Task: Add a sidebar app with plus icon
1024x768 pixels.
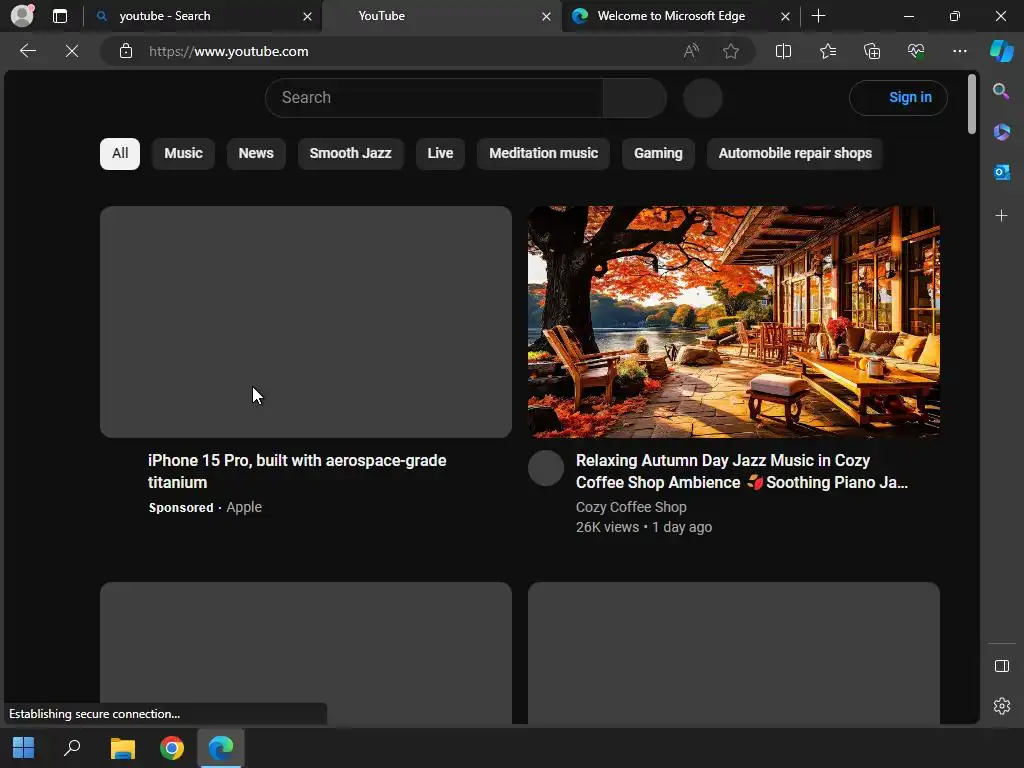Action: 1001,216
